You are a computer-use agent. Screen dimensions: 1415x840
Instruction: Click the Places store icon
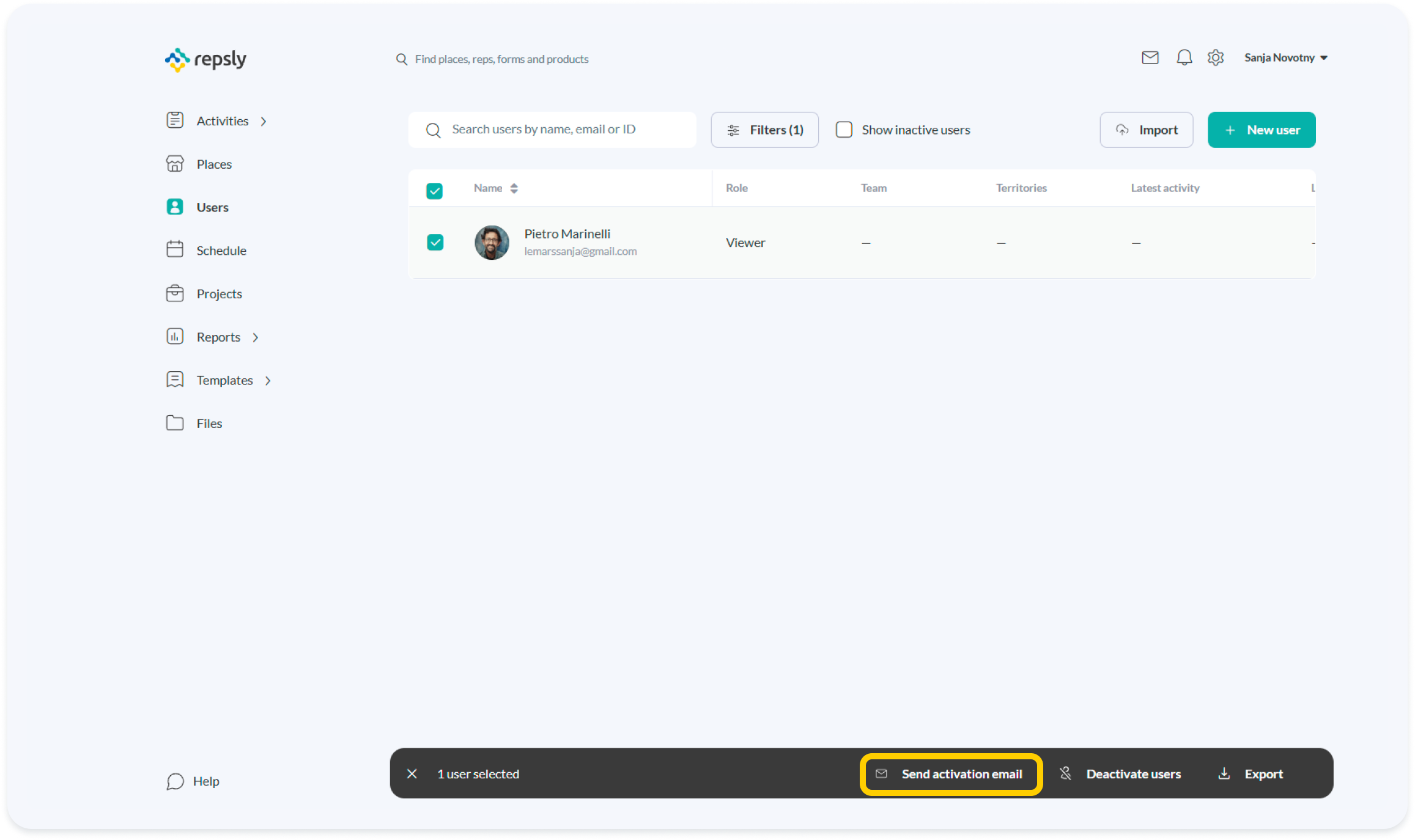click(x=175, y=164)
